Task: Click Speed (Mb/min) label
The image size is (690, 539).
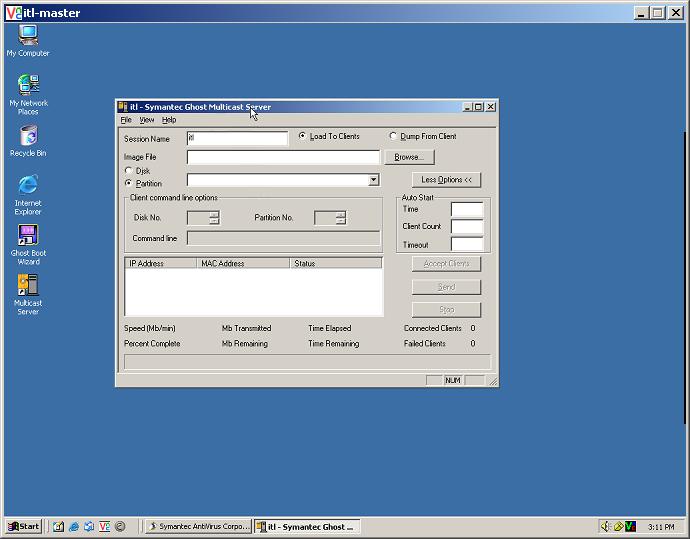Action: click(150, 328)
